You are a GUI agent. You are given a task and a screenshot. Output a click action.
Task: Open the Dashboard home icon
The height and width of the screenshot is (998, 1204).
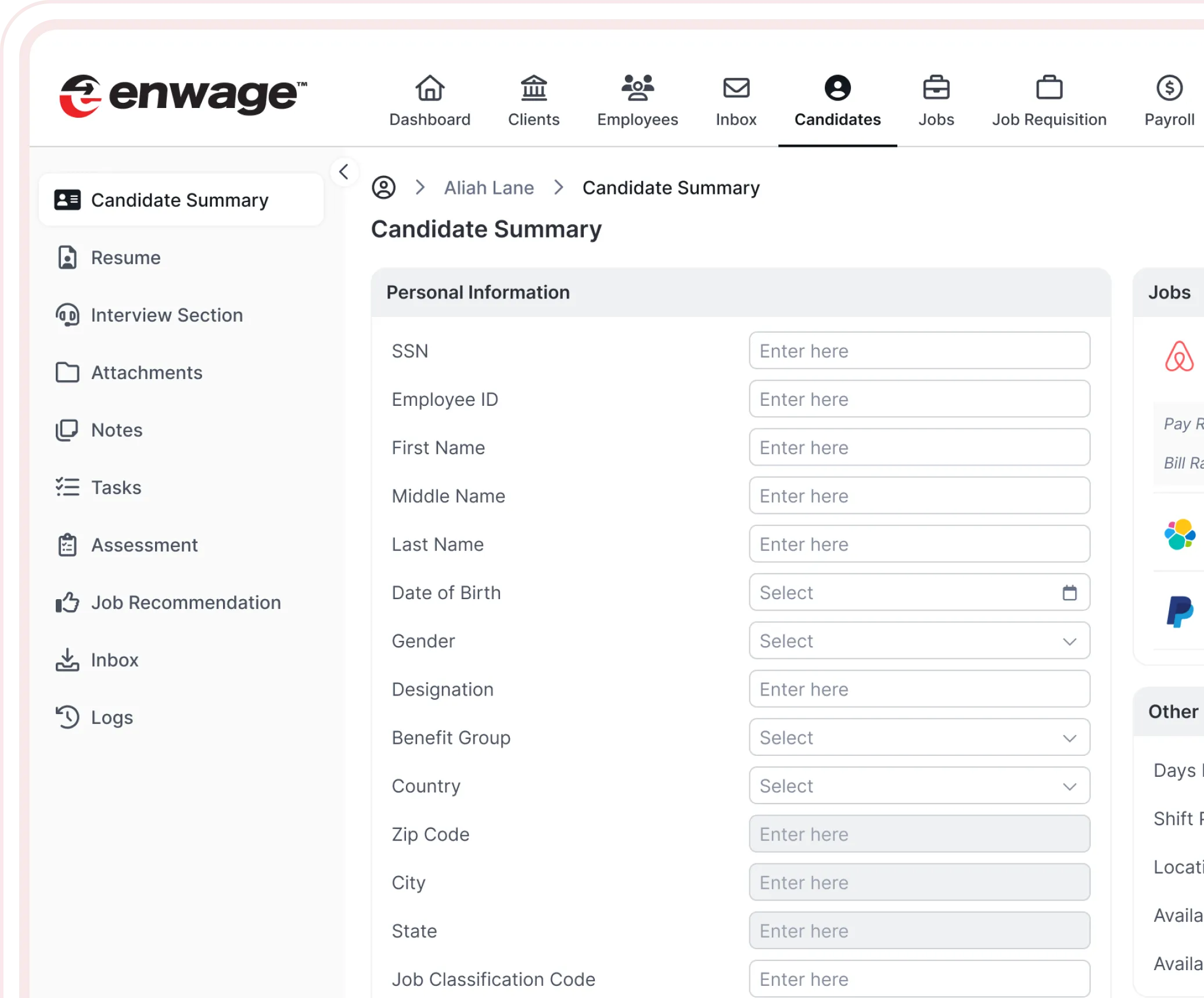[x=429, y=88]
